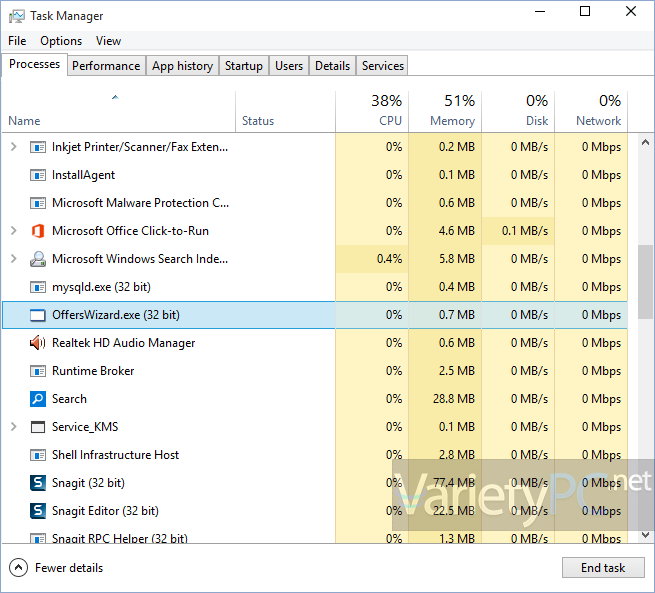Select the InstallAgent process name
The width and height of the screenshot is (655, 593).
tap(83, 175)
